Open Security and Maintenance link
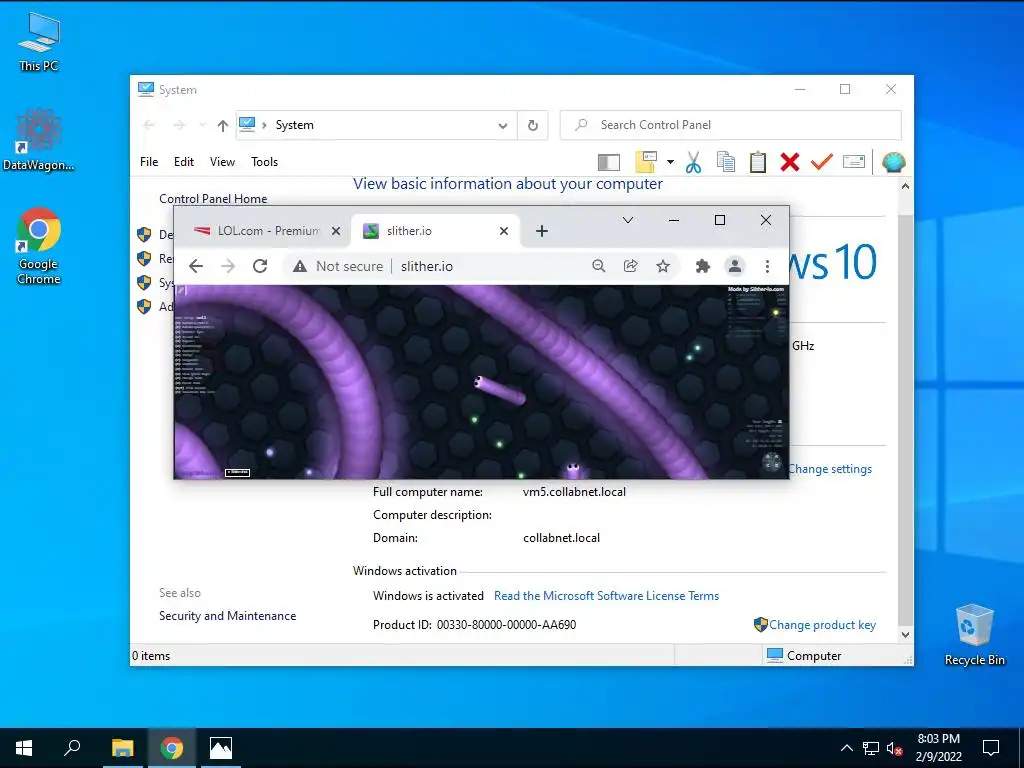The image size is (1024, 768). [x=227, y=616]
